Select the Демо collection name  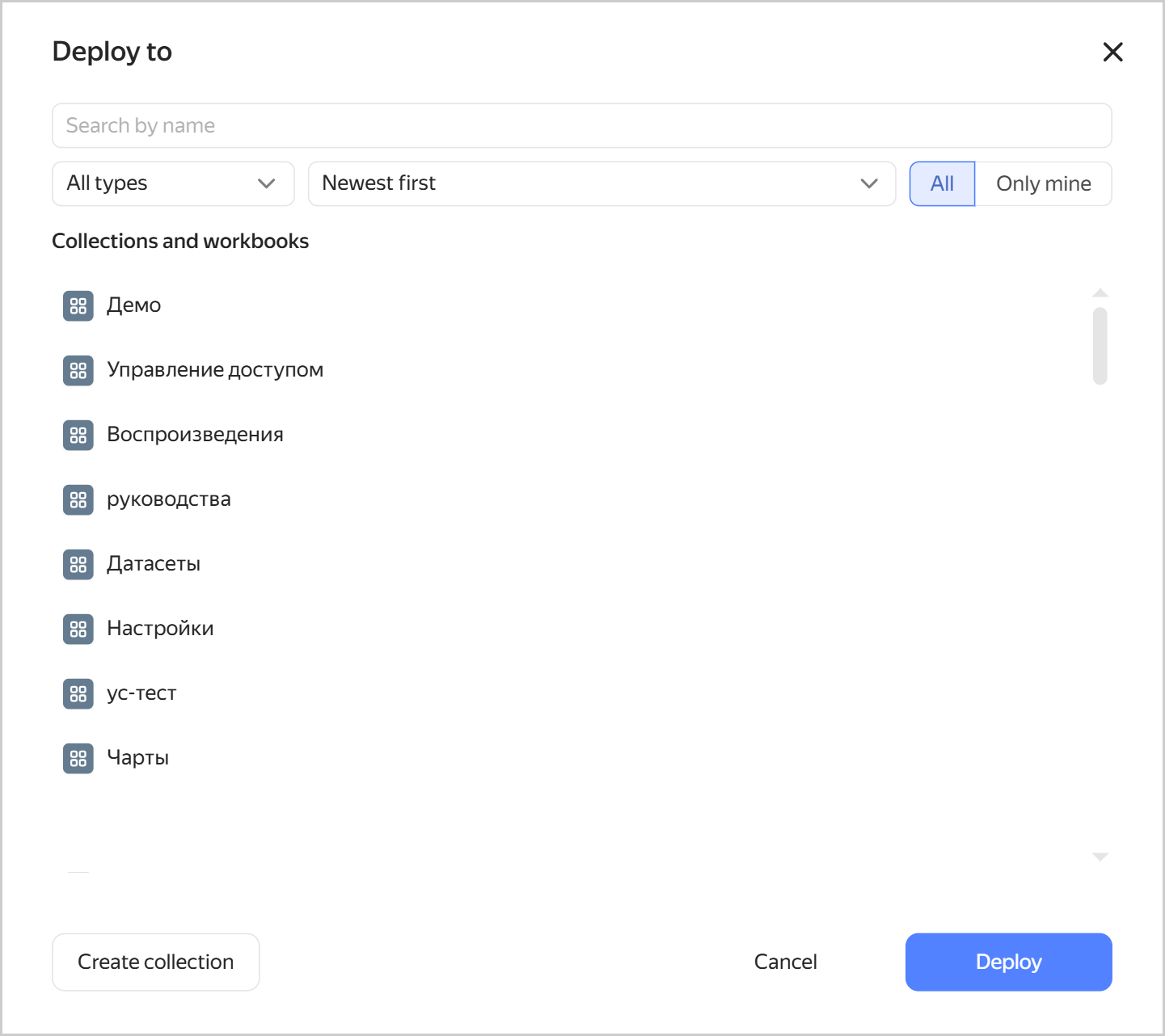point(134,305)
